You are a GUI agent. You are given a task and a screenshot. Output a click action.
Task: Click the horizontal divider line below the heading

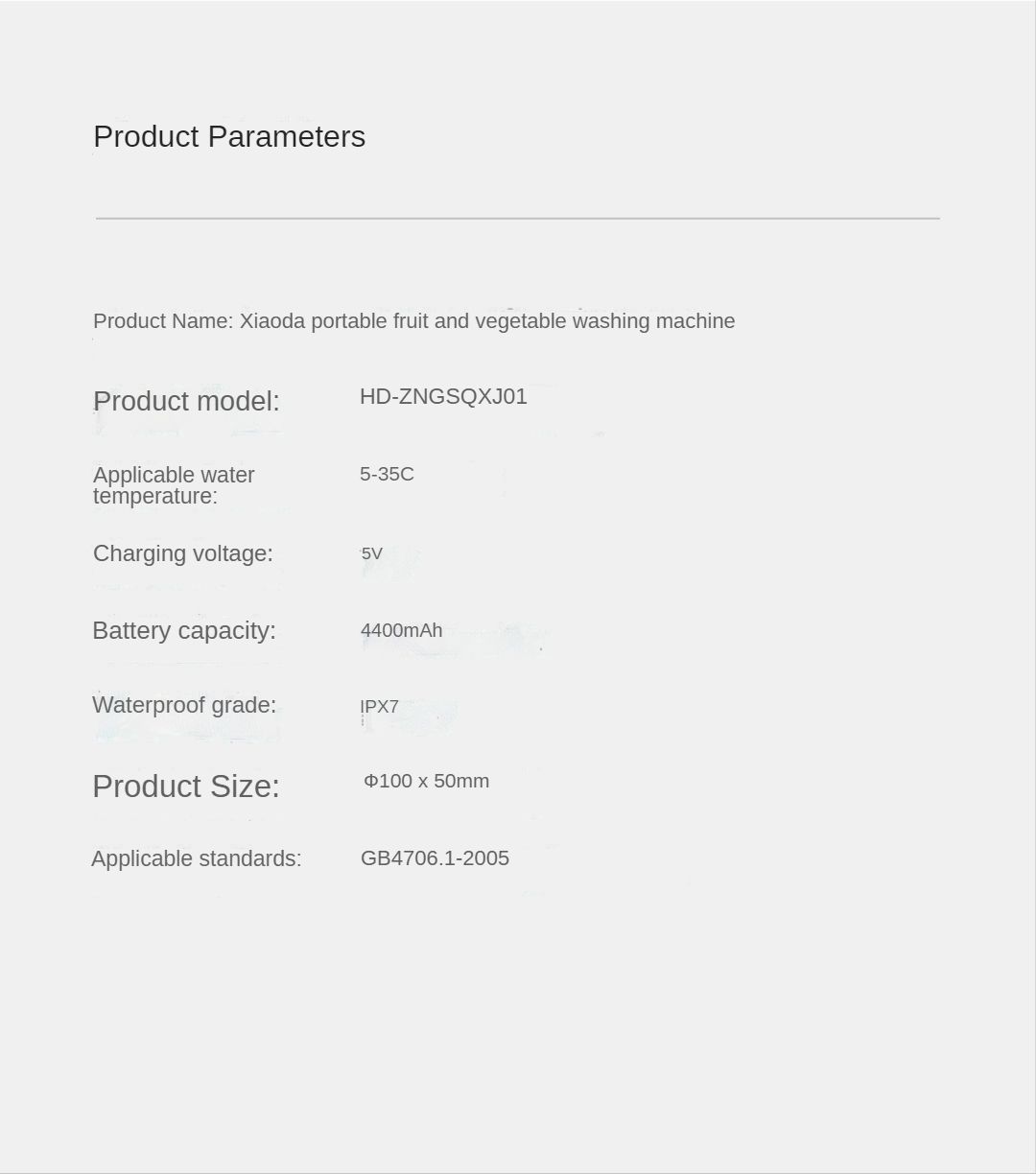pos(518,219)
